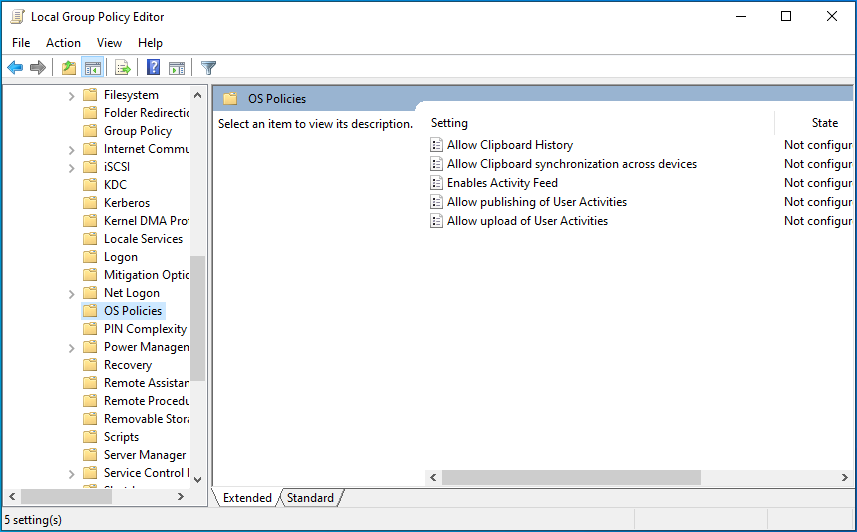Switch to the Standard tab
The height and width of the screenshot is (532, 857).
[x=310, y=498]
